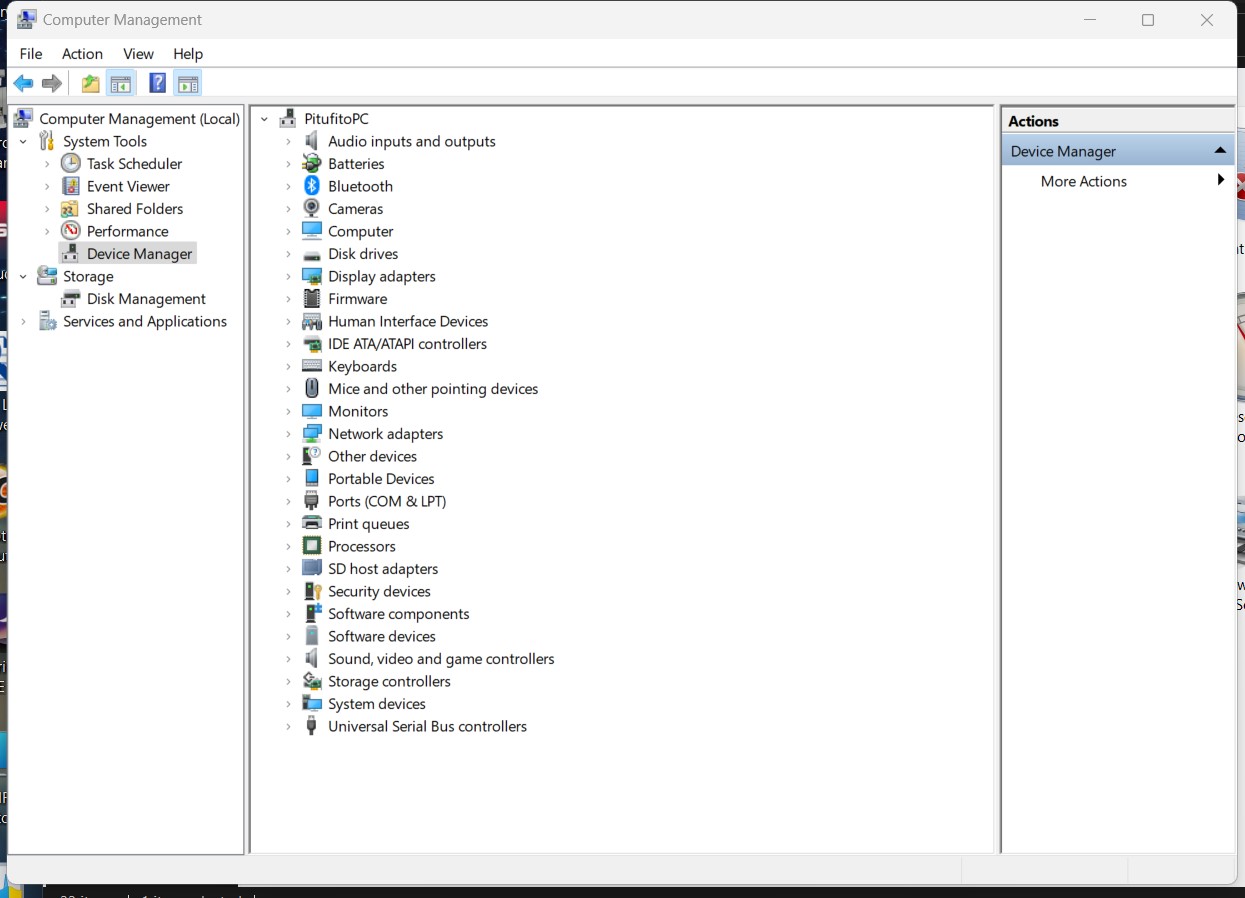Click the Disk drives icon
This screenshot has height=898, width=1245.
pos(312,254)
